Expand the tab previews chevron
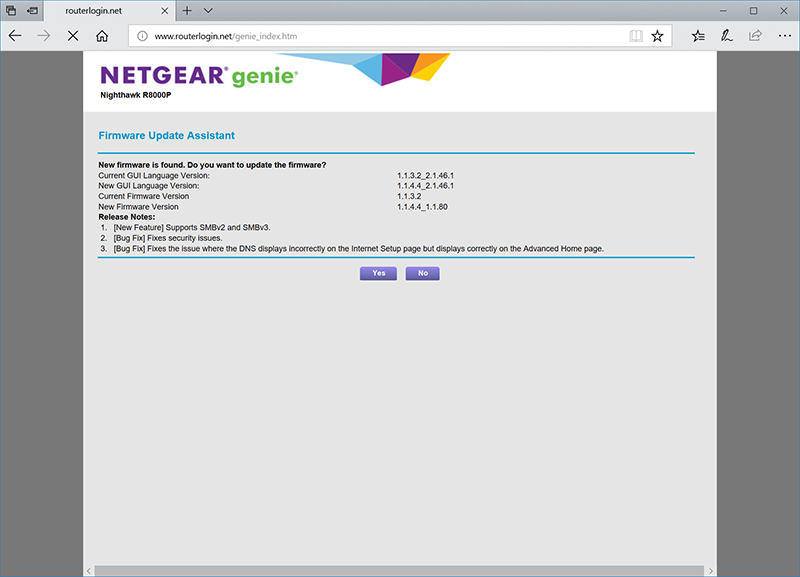Screen dimensions: 800x577 click(208, 10)
